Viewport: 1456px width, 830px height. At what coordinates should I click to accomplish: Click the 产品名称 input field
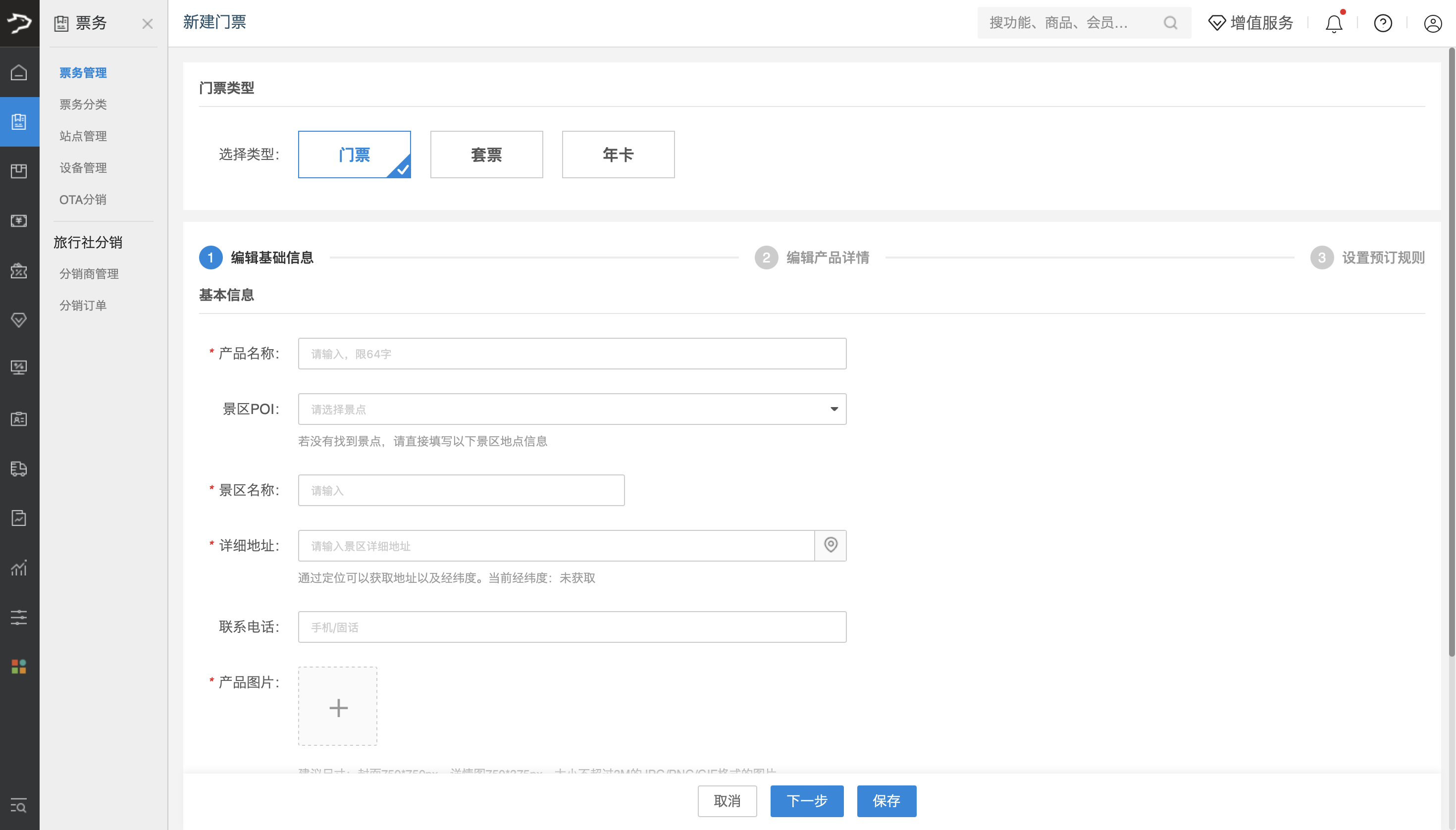572,354
